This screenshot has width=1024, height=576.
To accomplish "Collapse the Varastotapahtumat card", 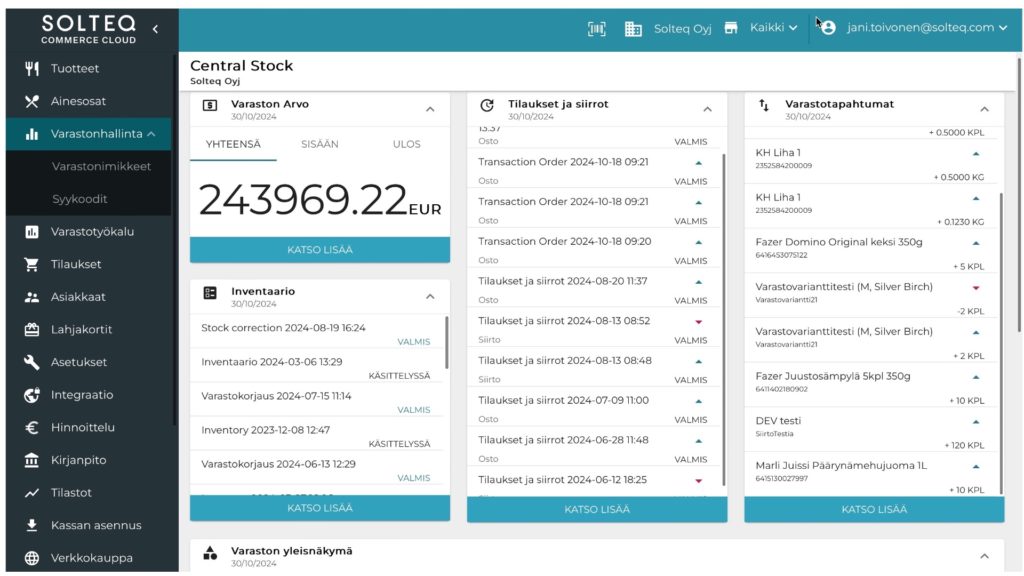I will [984, 109].
